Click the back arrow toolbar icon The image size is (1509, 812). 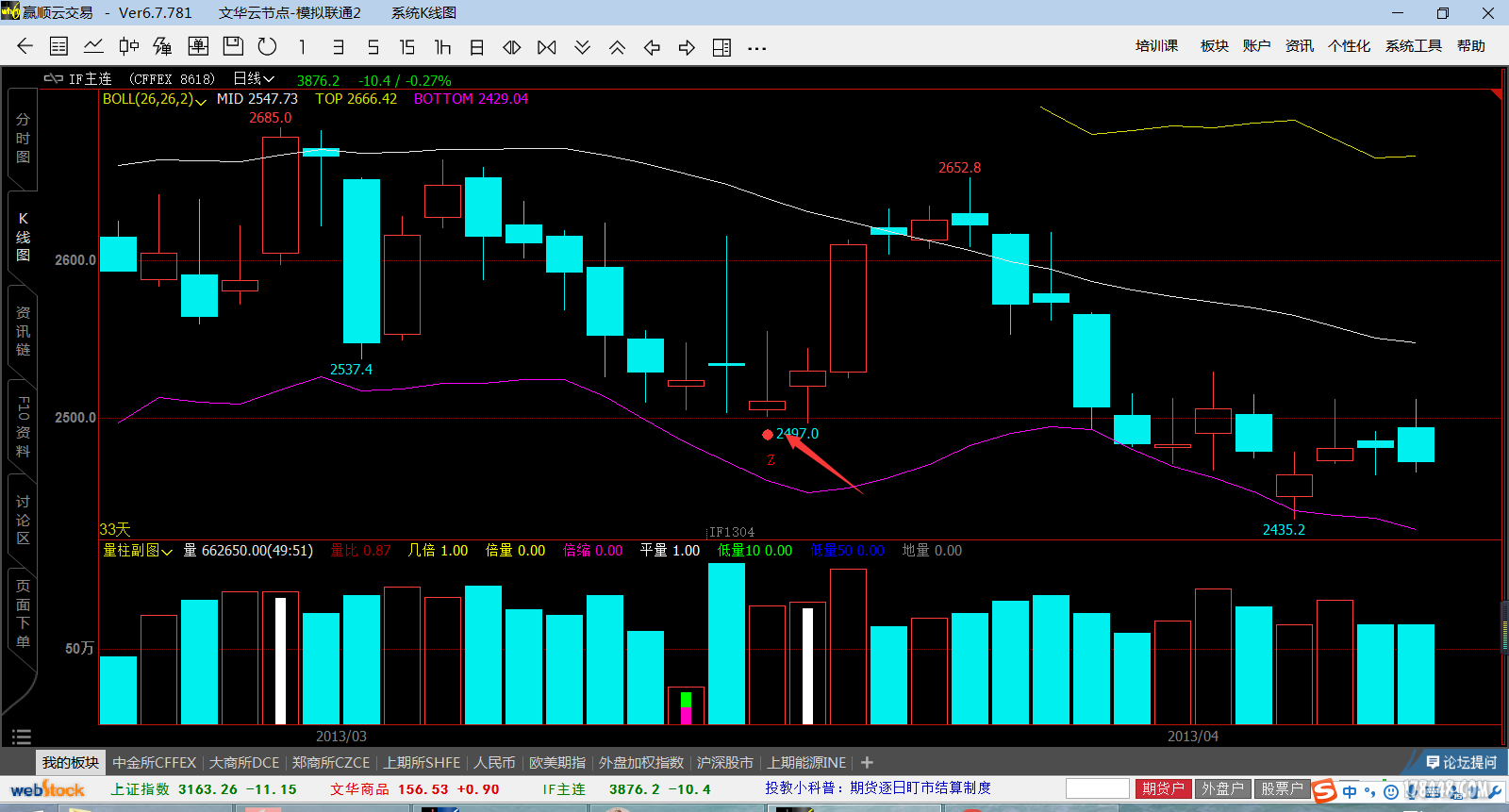tap(25, 46)
